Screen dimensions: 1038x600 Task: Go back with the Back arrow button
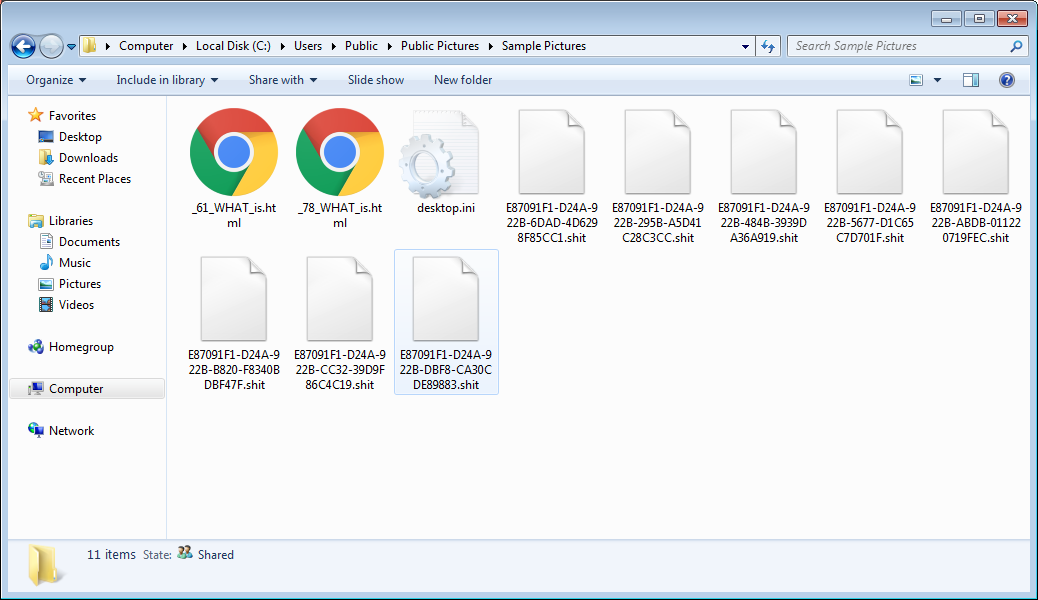click(23, 46)
